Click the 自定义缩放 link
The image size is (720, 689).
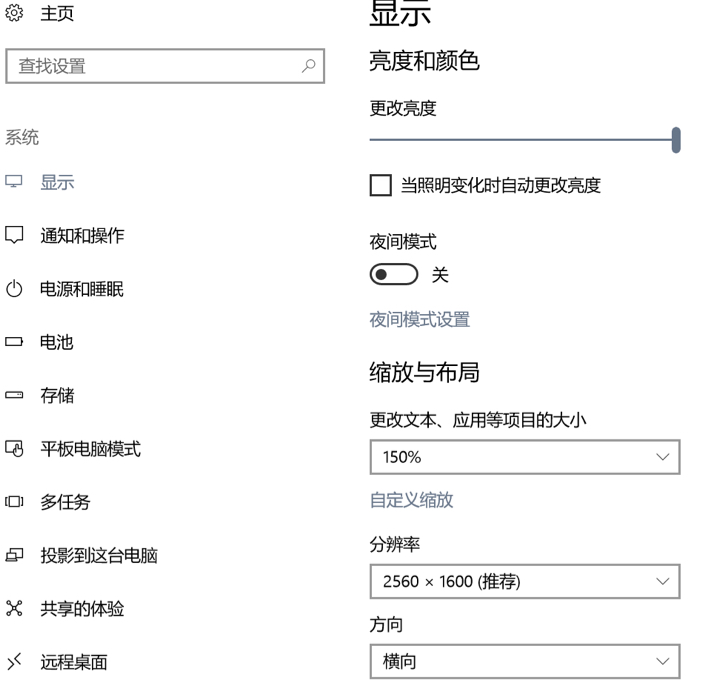click(411, 501)
